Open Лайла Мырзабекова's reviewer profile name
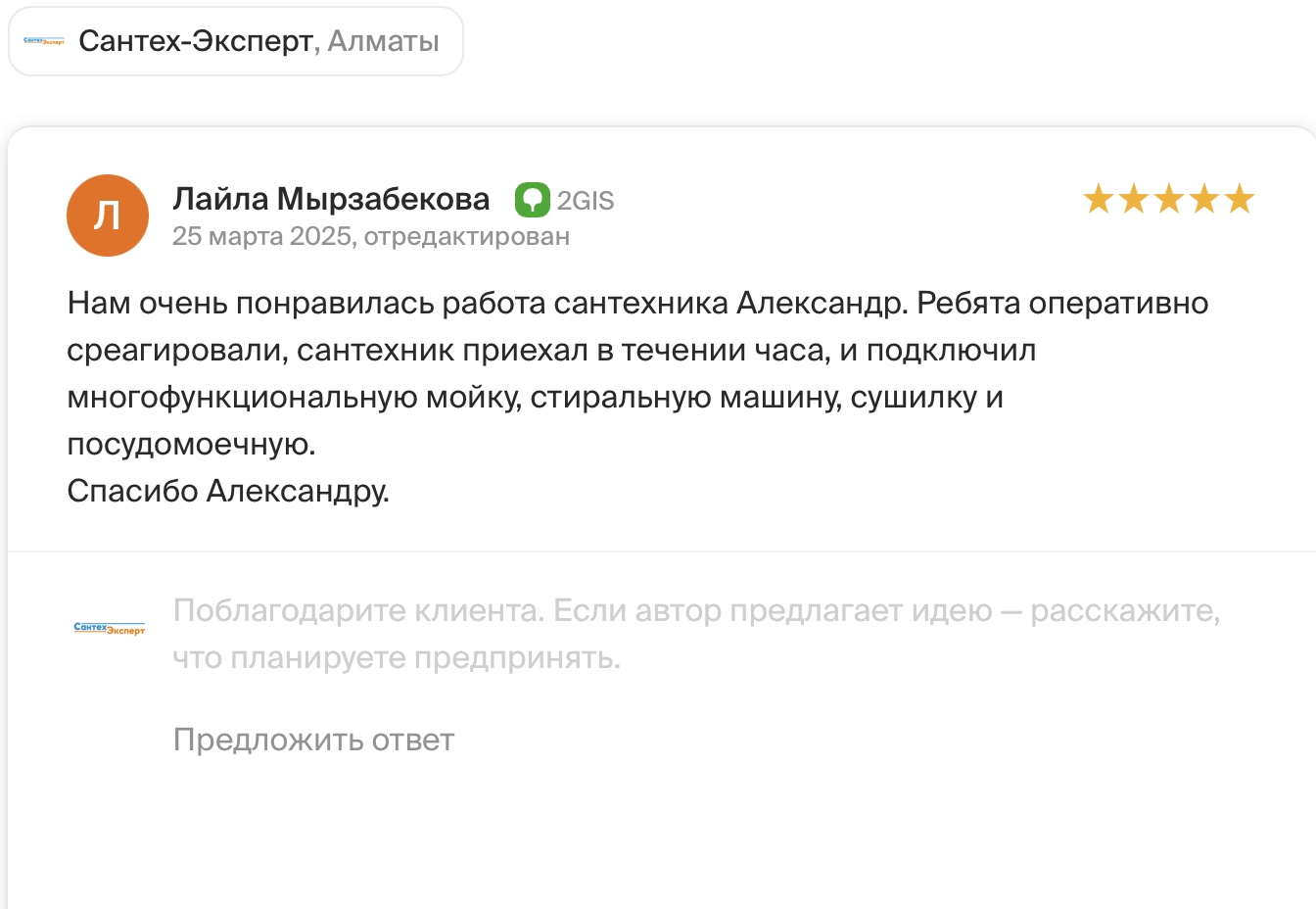The width and height of the screenshot is (1316, 909). [331, 199]
